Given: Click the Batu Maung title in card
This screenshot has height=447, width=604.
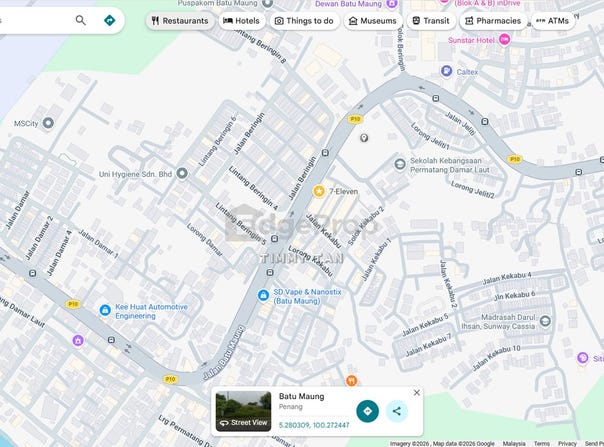Looking at the screenshot, I should tap(302, 396).
